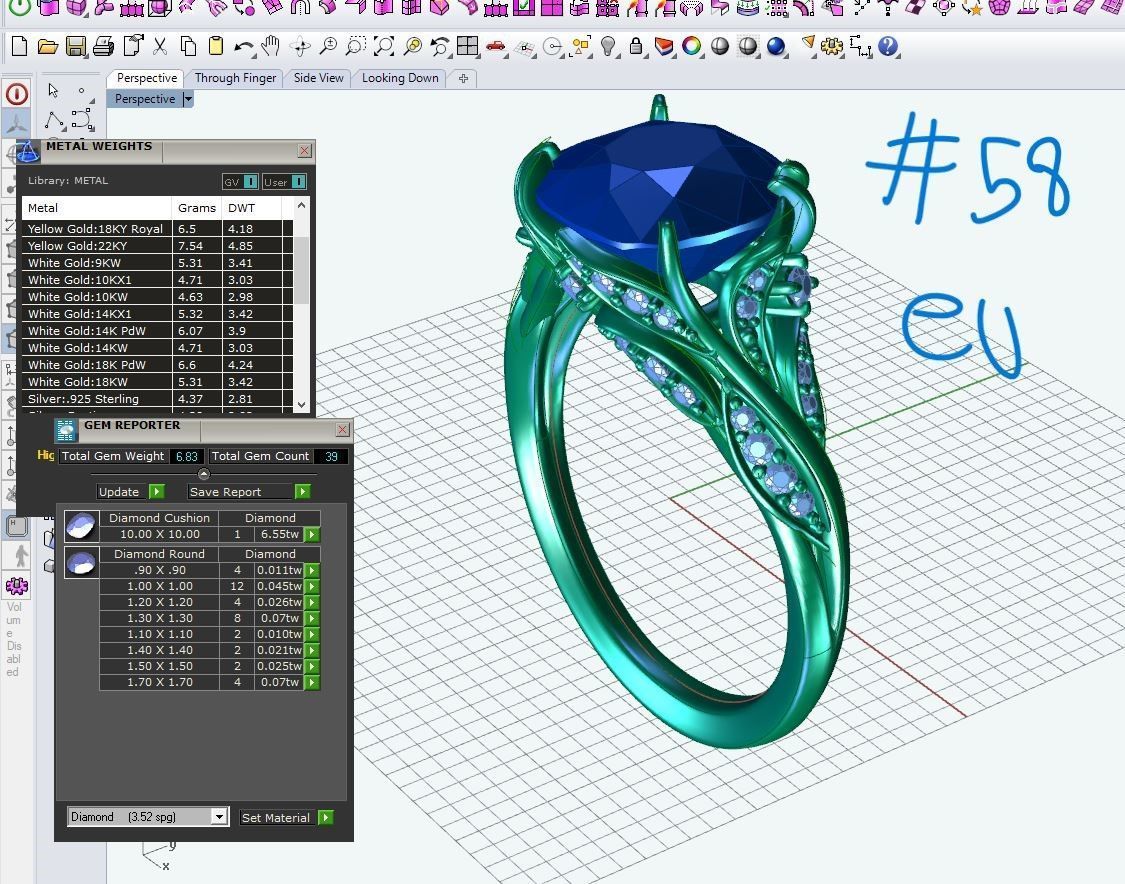Copy selection to clipboard icon

[188, 47]
